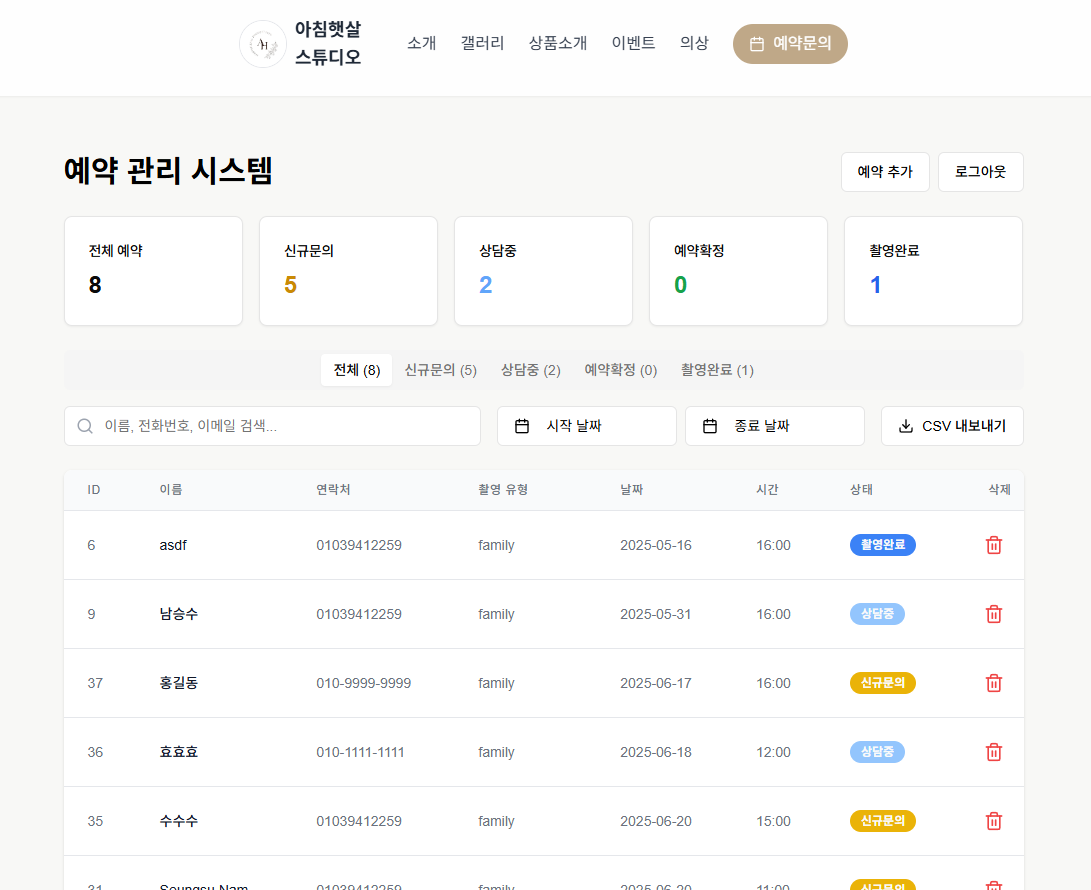Screen dimensions: 1091x890
Task: Open 효효효's 상담중 status selector
Action: coord(877,752)
